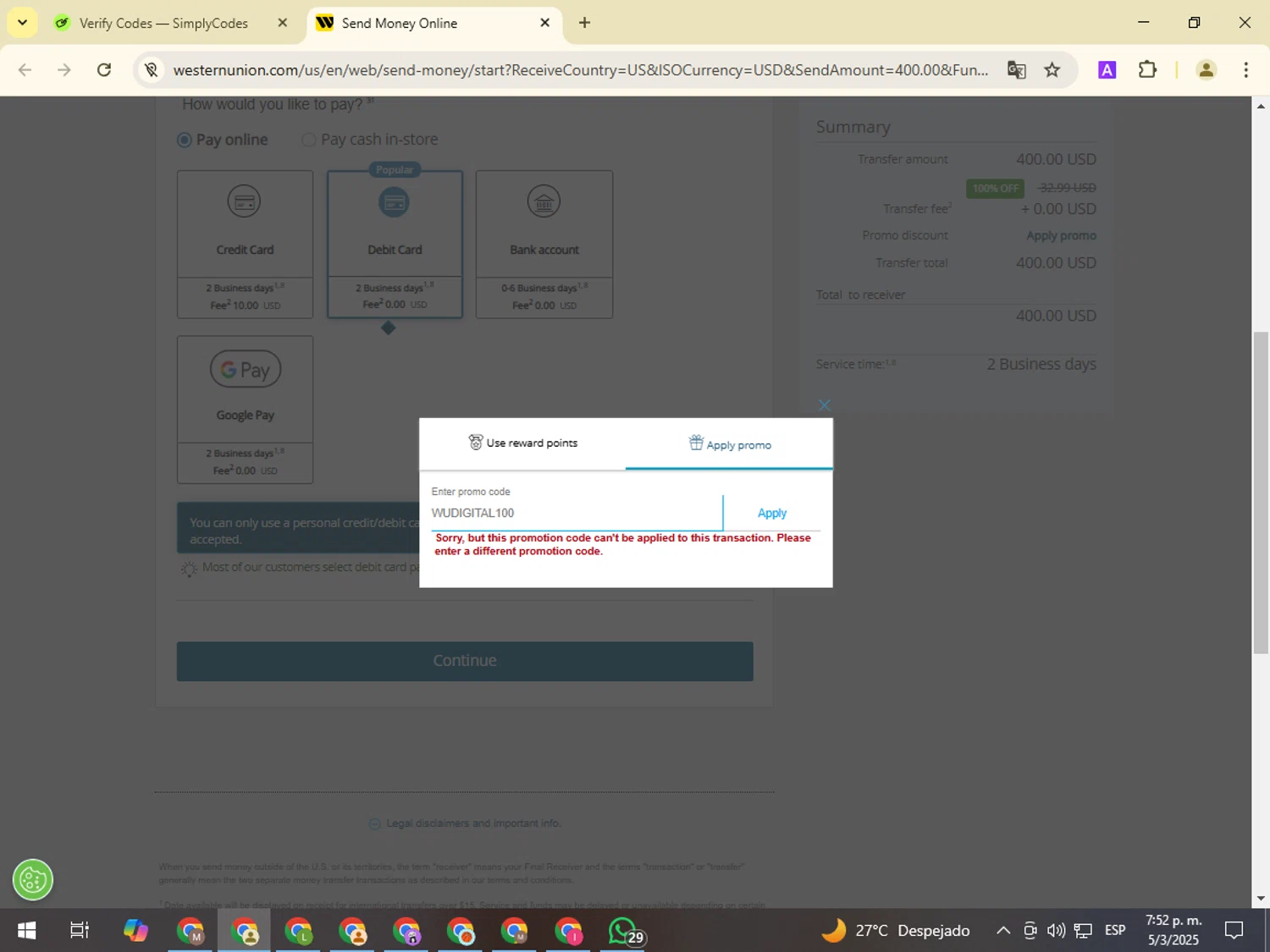The height and width of the screenshot is (952, 1270).
Task: Choose the Debit Card payment icon
Action: 394,201
